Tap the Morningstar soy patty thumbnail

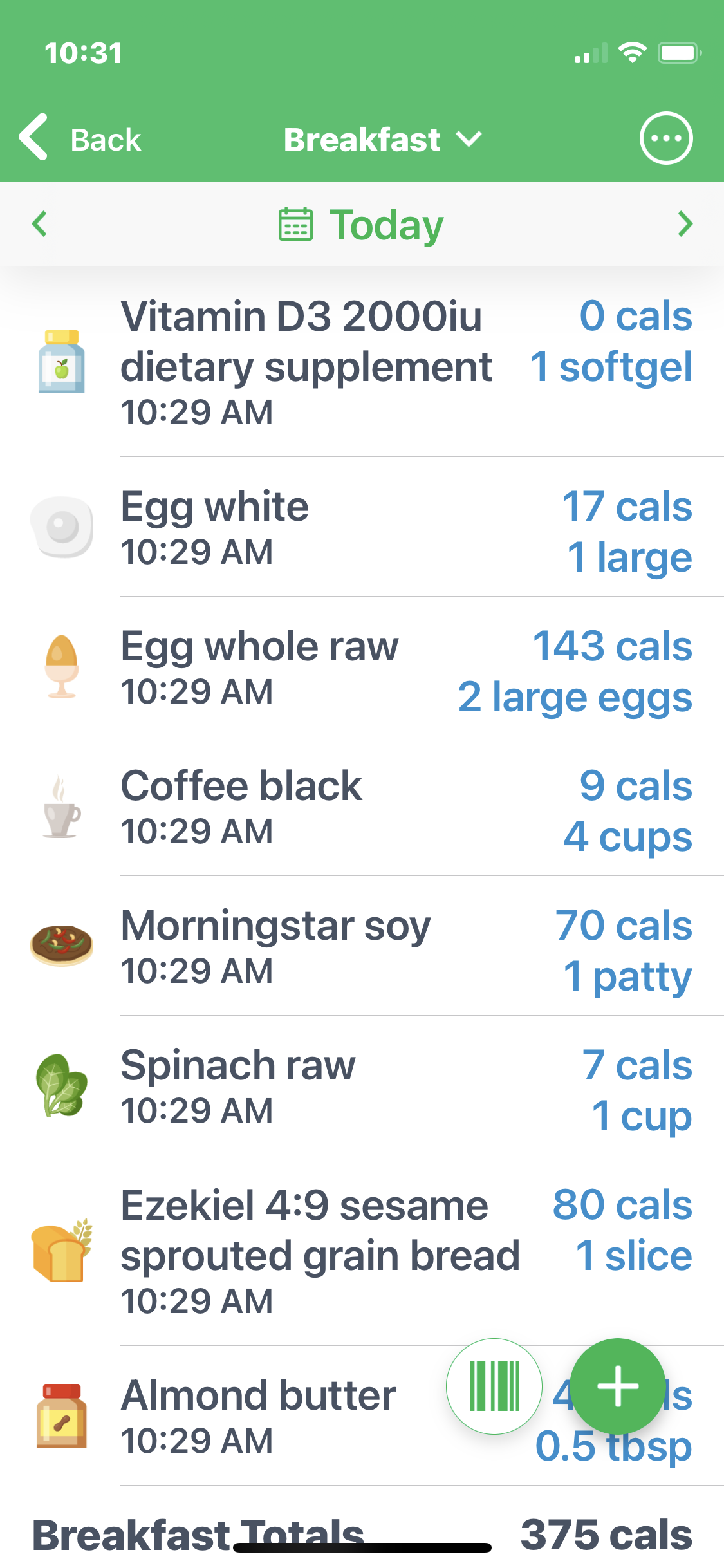click(x=62, y=945)
